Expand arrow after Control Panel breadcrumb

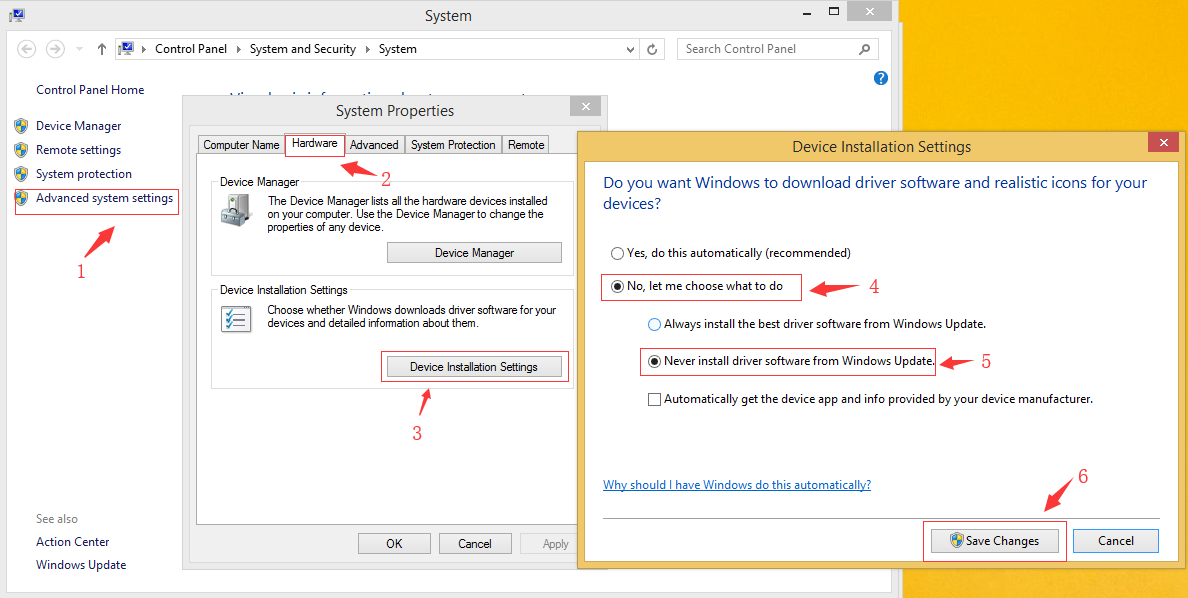click(239, 49)
